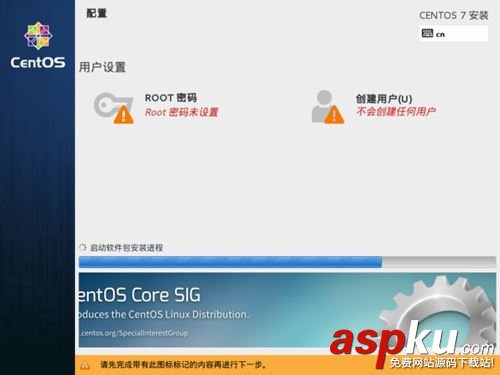500x375 pixels.
Task: Click the warning triangle in bottom bar
Action: [85, 365]
